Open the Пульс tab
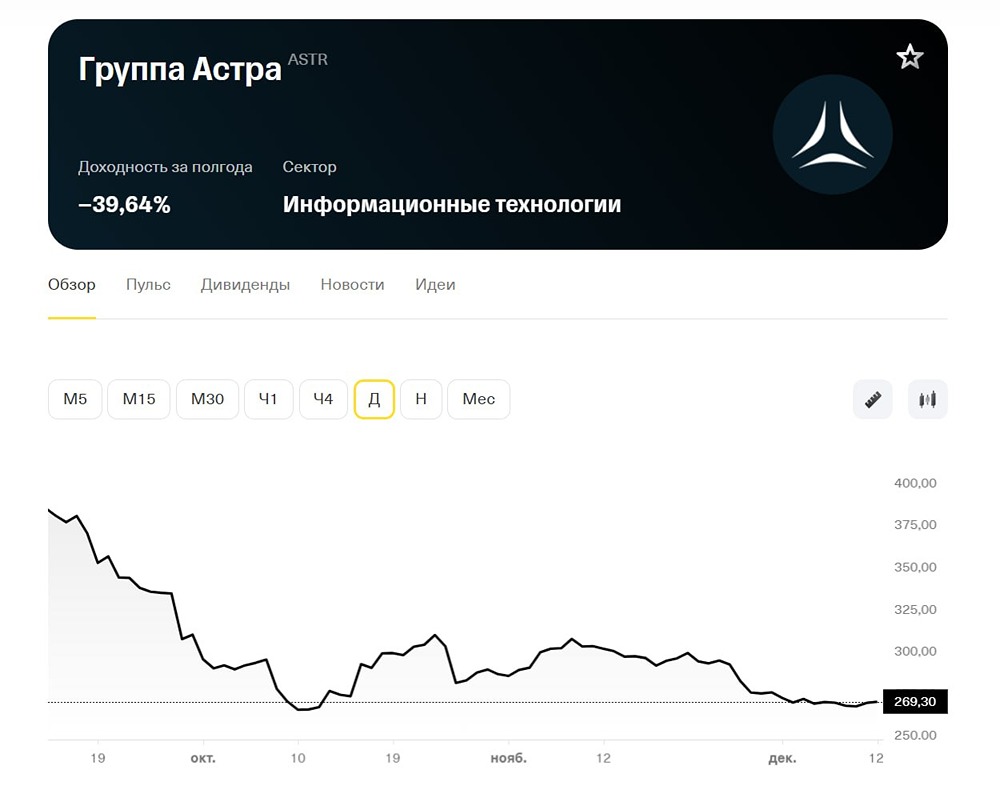 148,285
